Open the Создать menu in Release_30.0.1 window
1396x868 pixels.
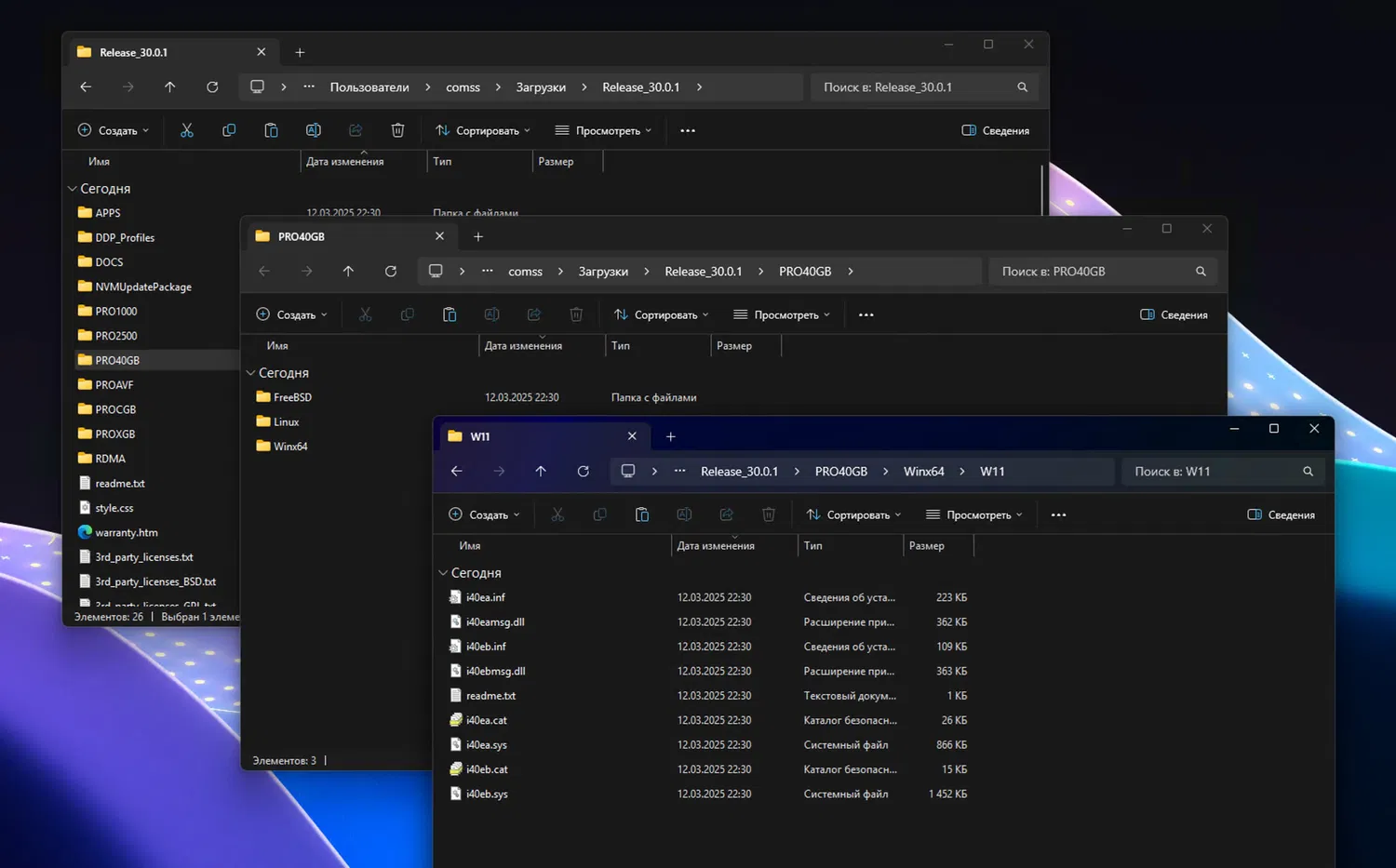113,130
